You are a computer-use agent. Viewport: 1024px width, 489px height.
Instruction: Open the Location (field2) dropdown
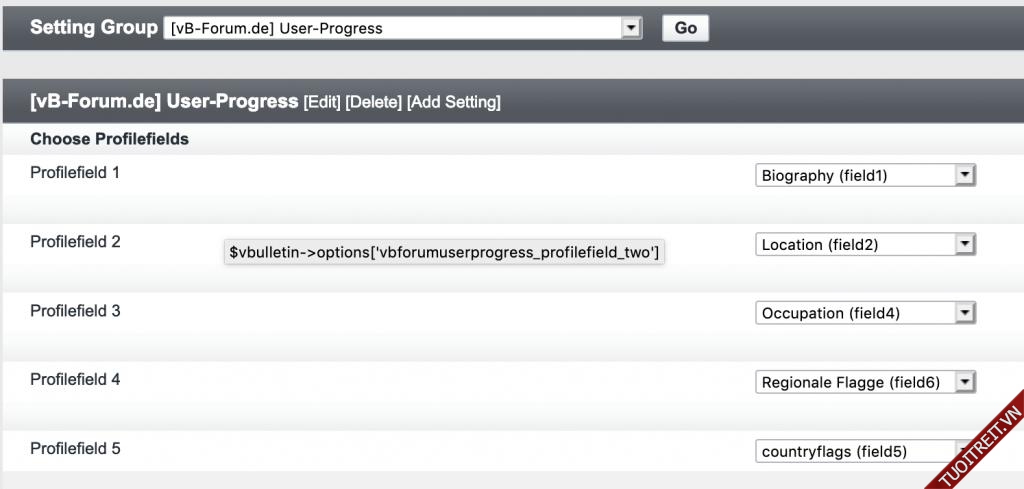click(x=865, y=245)
